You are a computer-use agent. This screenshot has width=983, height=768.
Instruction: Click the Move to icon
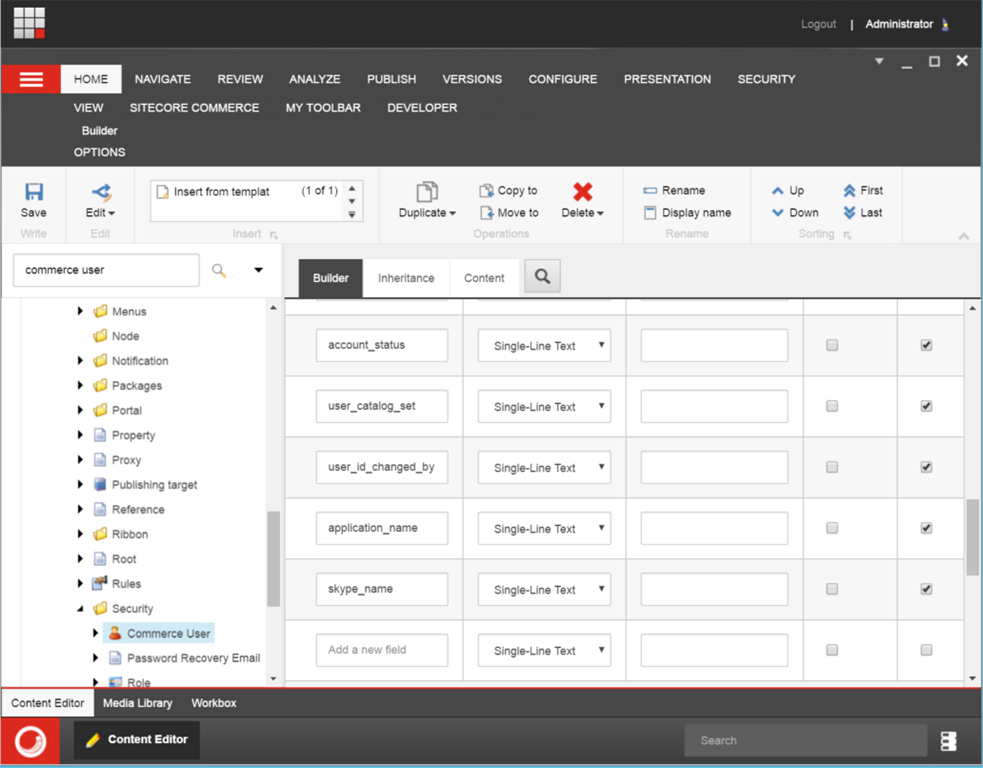click(508, 213)
